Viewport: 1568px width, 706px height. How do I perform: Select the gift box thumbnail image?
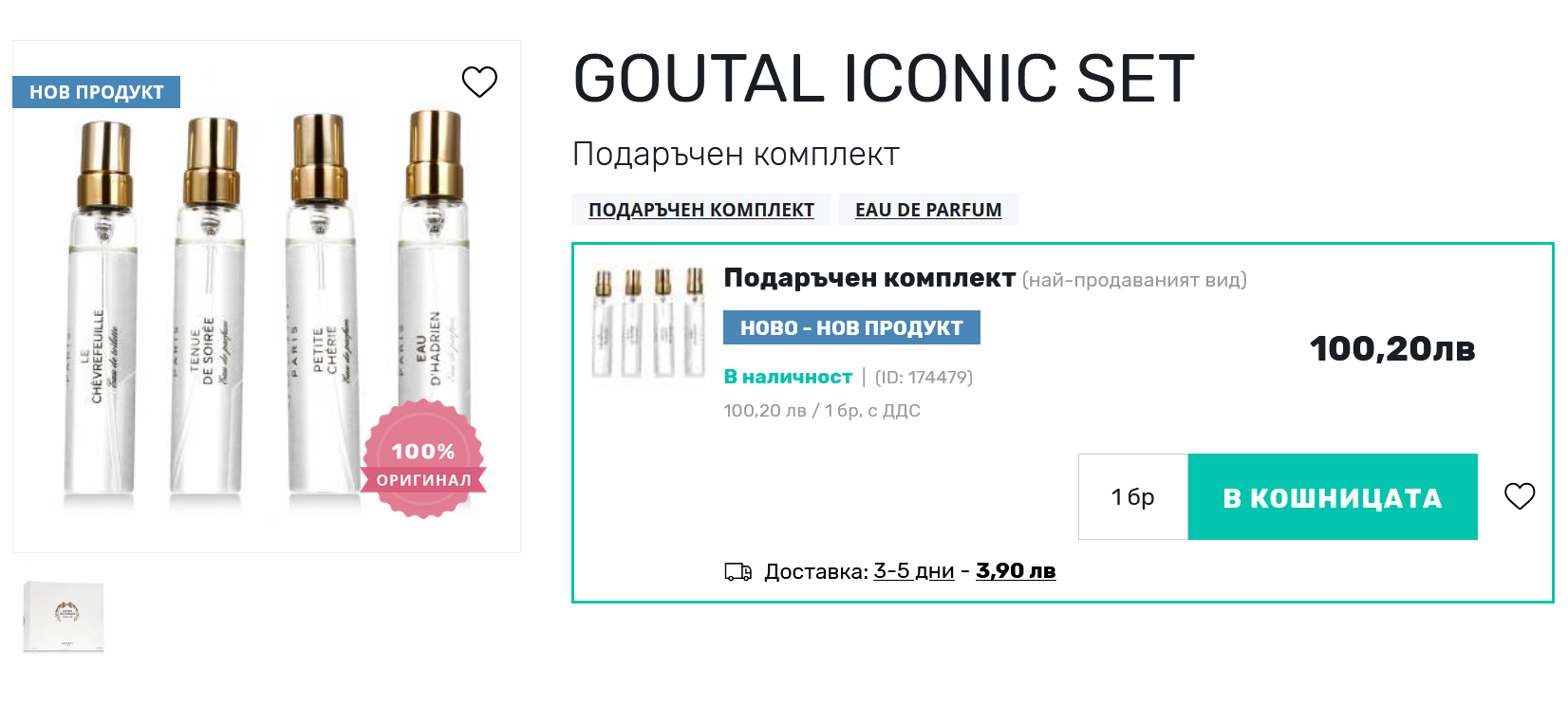point(64,616)
